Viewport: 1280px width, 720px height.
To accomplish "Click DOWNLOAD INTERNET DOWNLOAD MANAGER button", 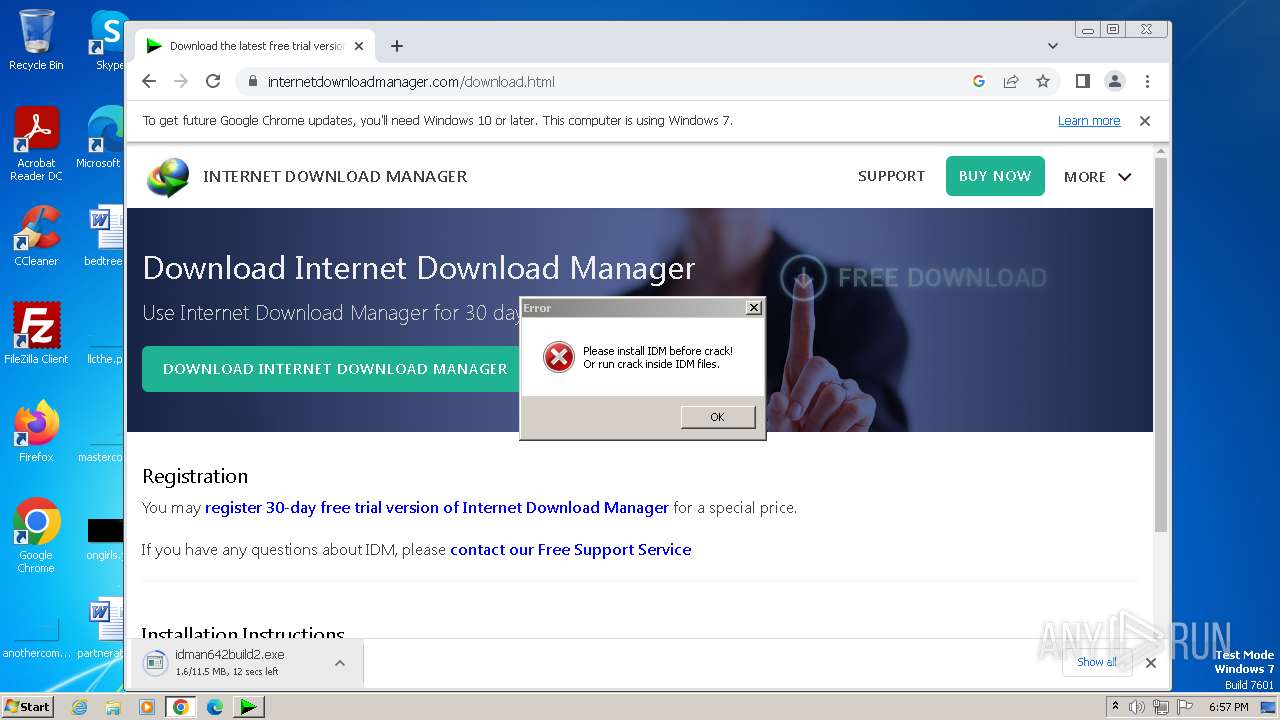I will [x=335, y=369].
